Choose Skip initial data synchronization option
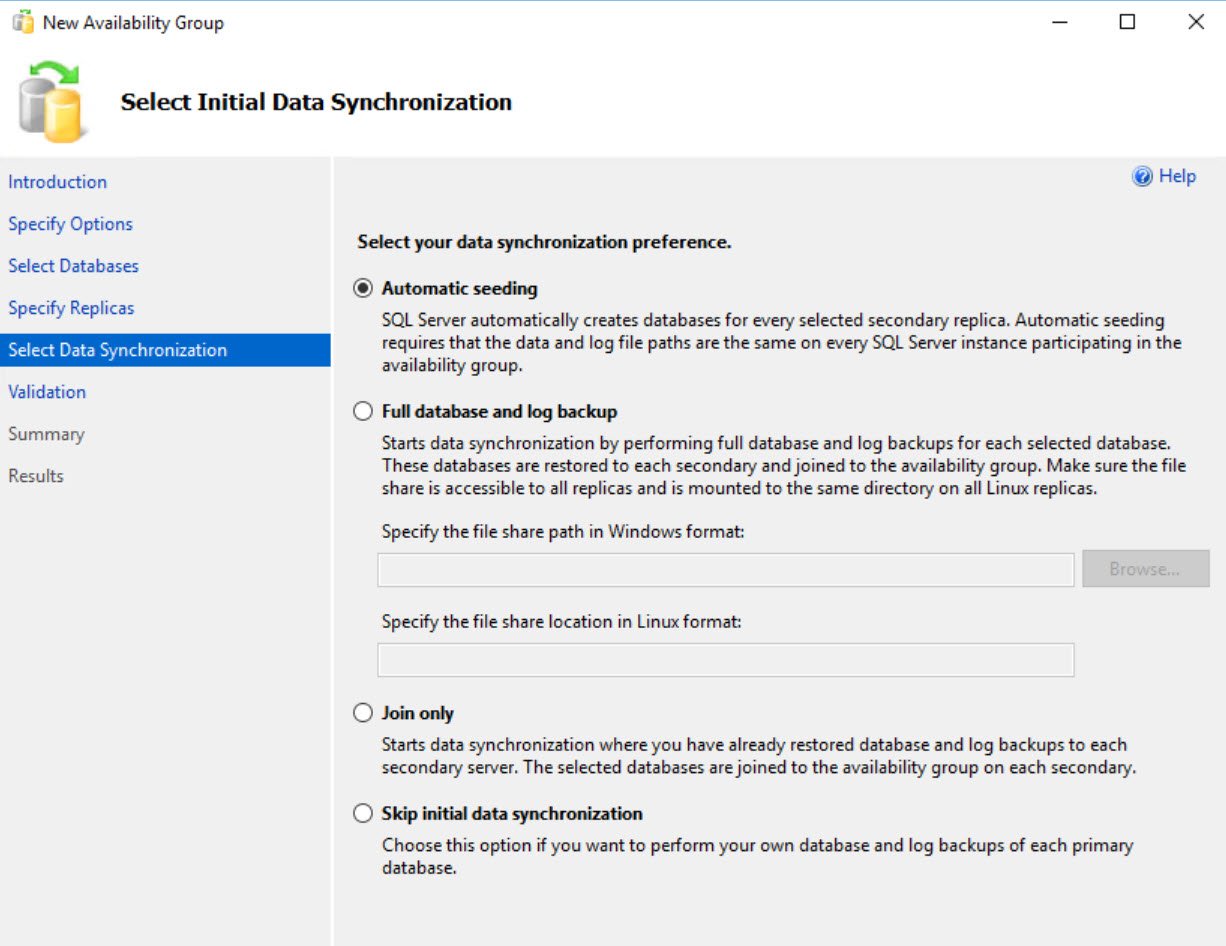Viewport: 1226px width, 946px height. 363,813
